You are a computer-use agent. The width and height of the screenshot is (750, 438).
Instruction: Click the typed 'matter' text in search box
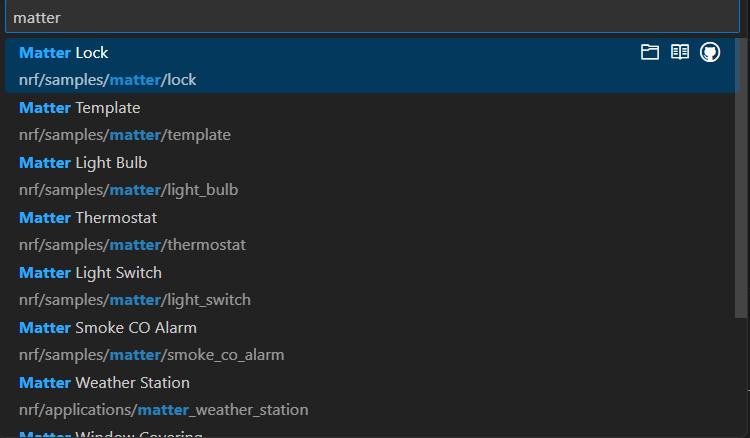[37, 17]
